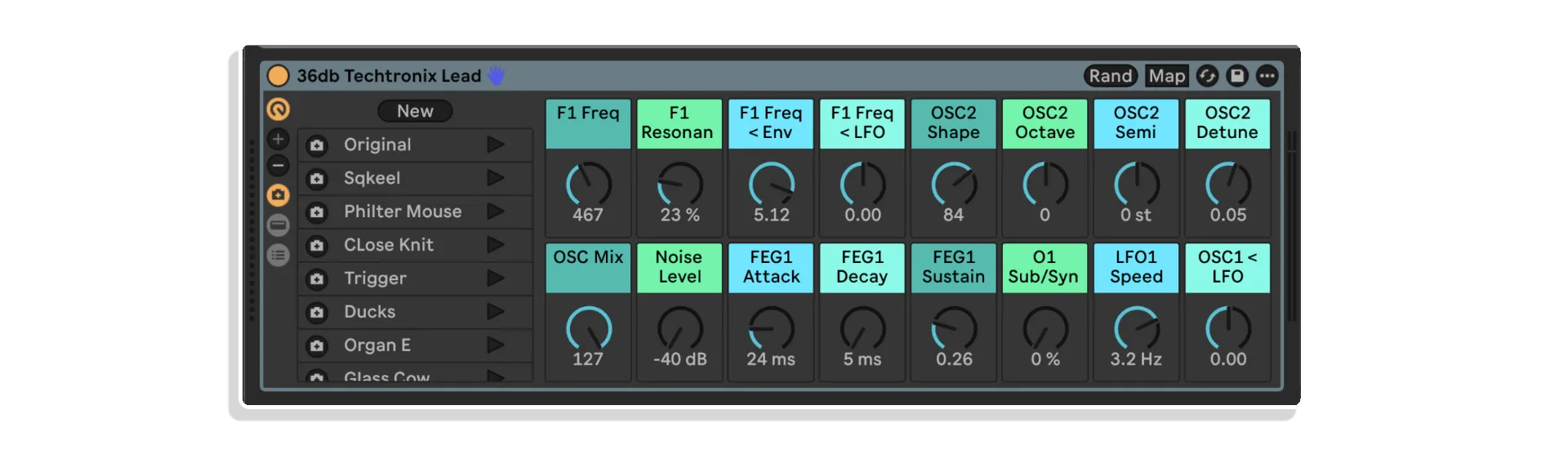The height and width of the screenshot is (450, 1568).
Task: Overwrite Trigger variation via camera icon
Action: click(317, 279)
